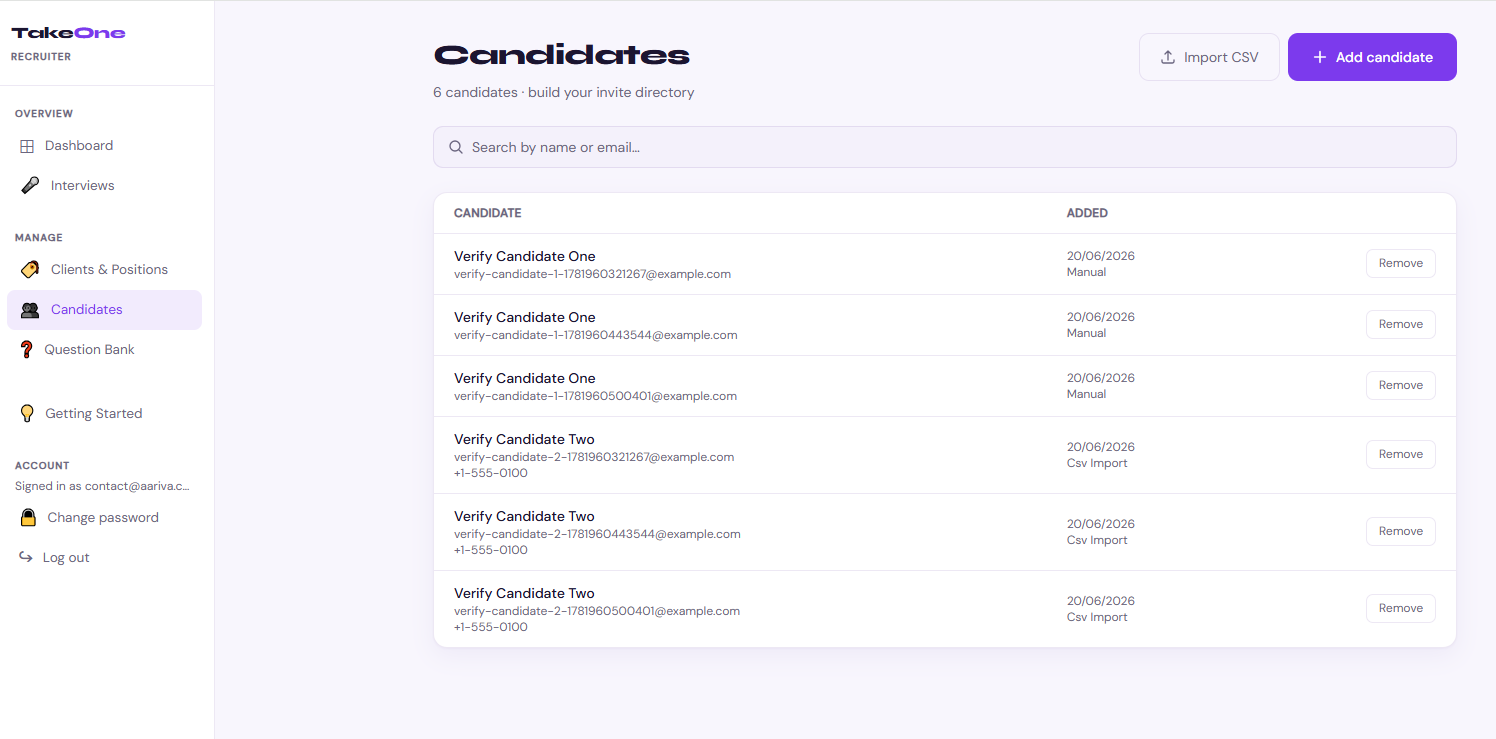Remove the first Verify Candidate One

(1400, 264)
